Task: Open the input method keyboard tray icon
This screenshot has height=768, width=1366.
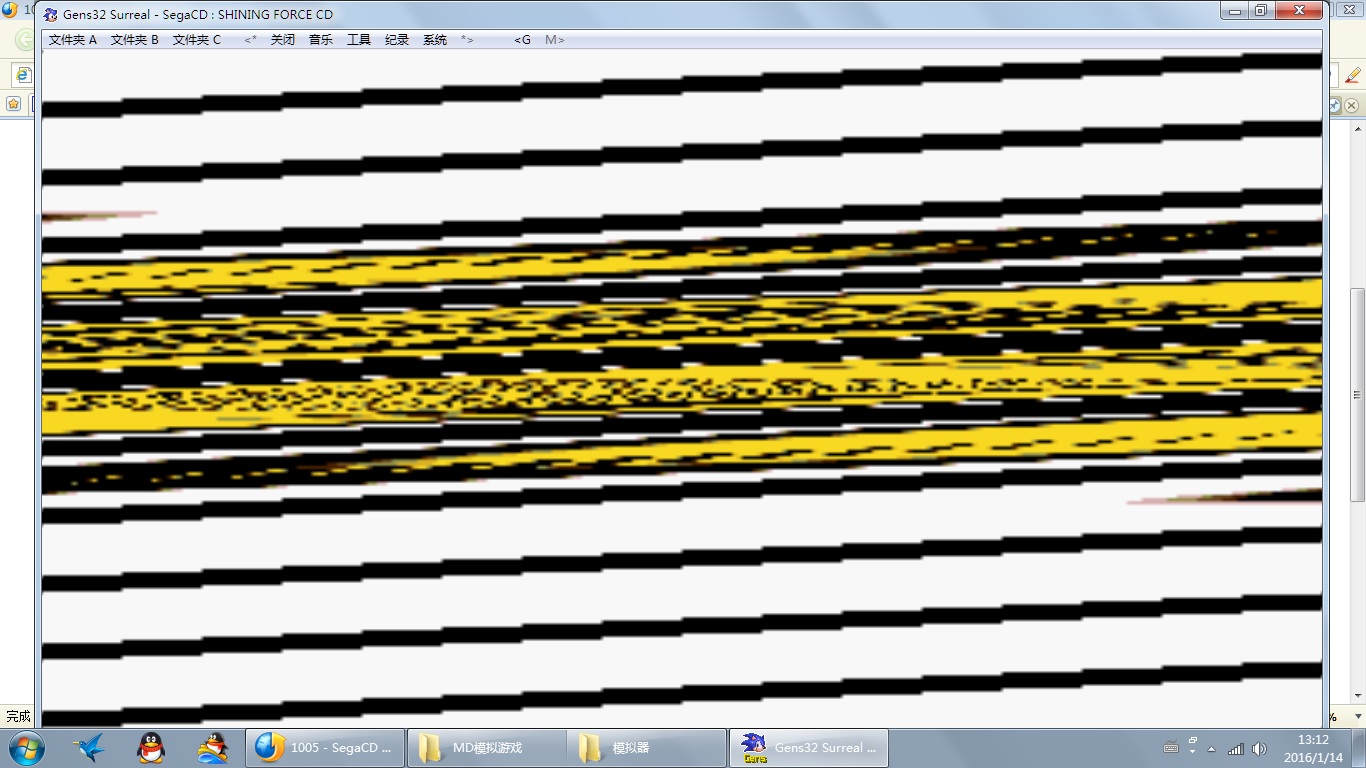Action: tap(1171, 748)
